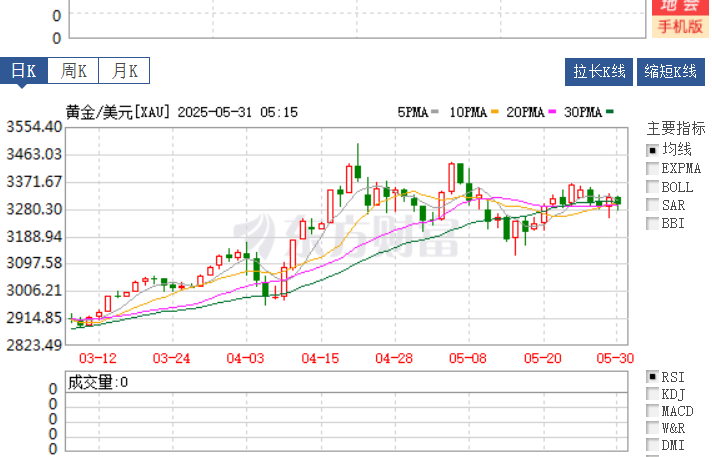Viewport: 712px width, 457px height.
Task: Click the last candlestick near 05-30
Action: point(618,201)
